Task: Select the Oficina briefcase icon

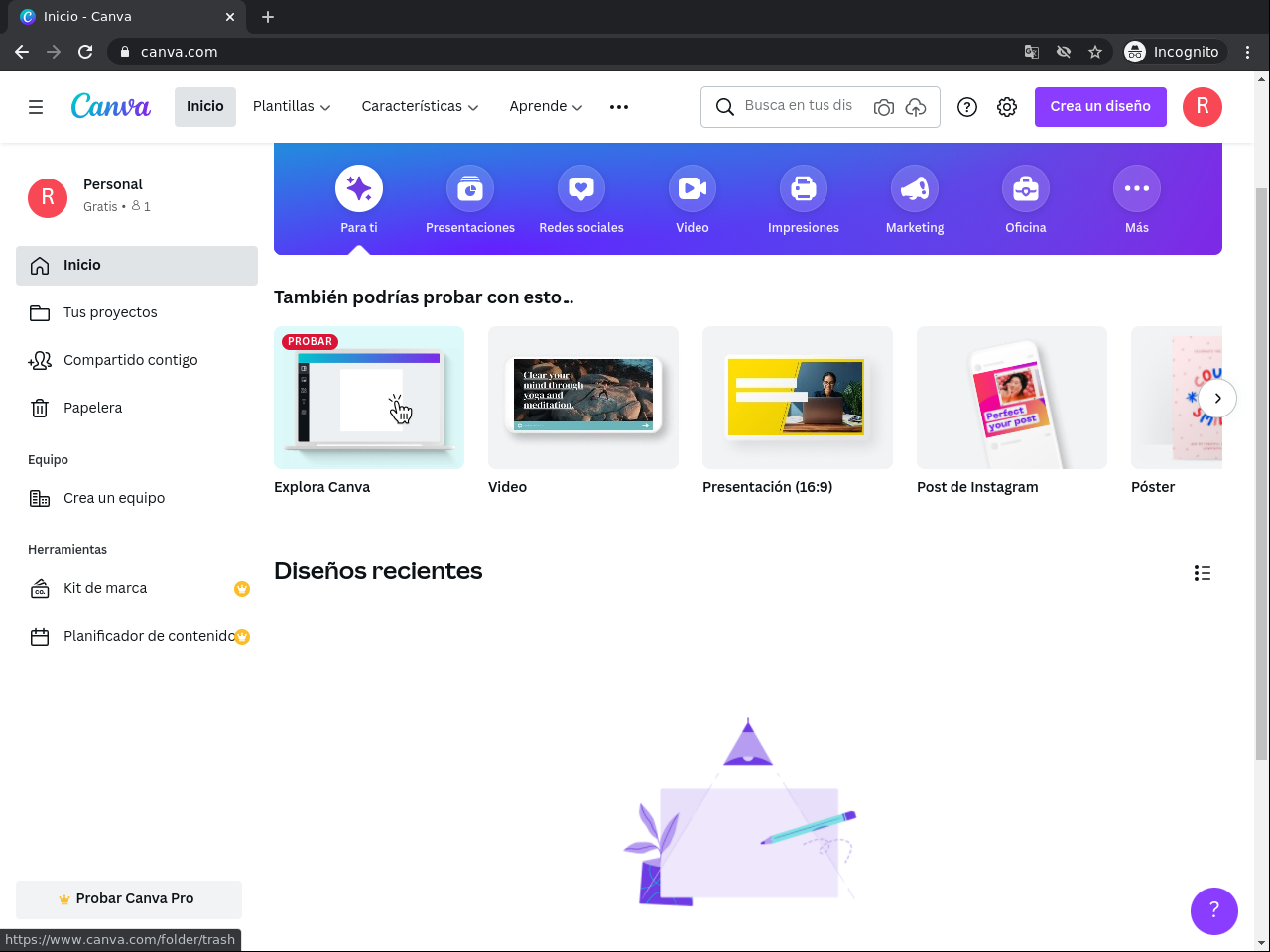Action: (1026, 188)
